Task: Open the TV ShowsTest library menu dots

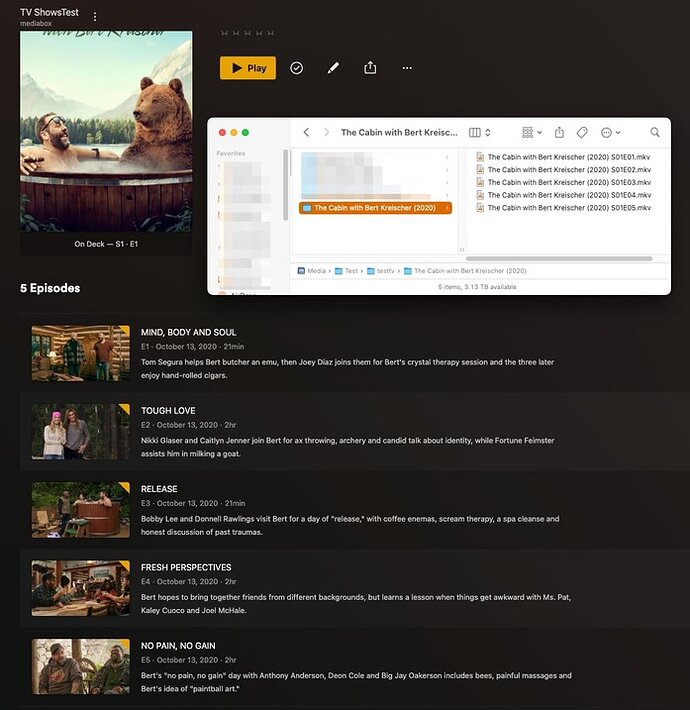Action: (95, 17)
